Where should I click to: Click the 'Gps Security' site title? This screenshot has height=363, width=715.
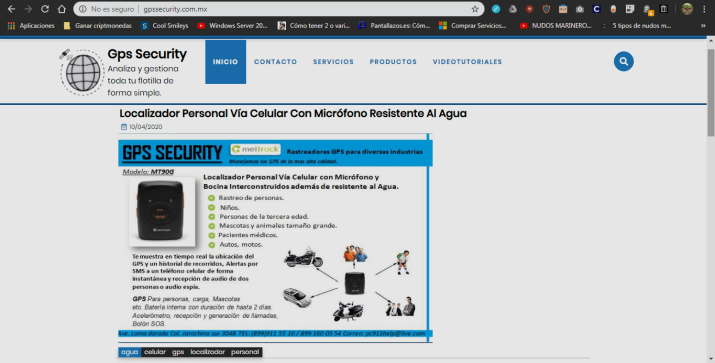147,54
